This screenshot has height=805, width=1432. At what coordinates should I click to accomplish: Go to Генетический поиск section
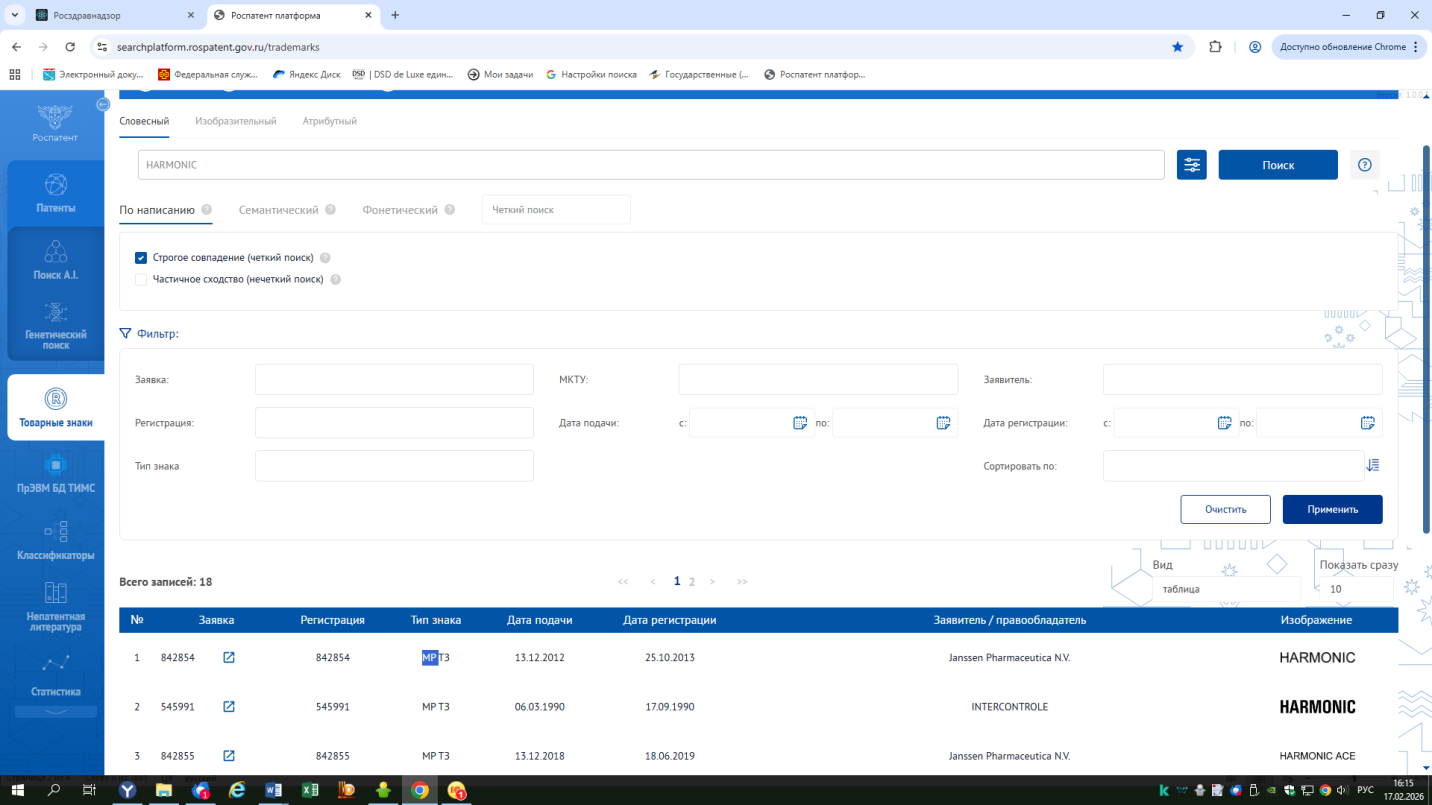coord(56,326)
